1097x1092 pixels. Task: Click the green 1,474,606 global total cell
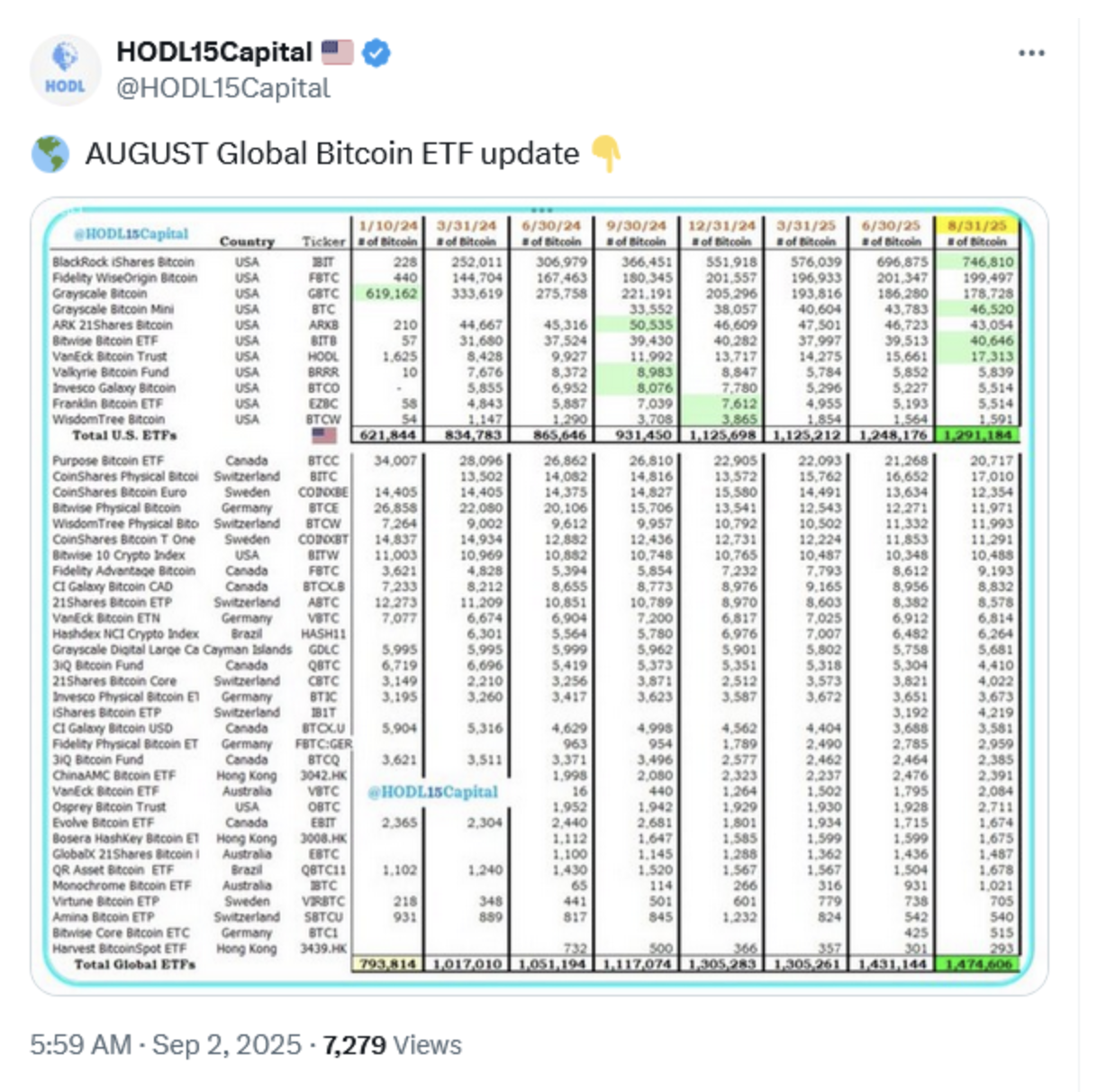[x=977, y=964]
